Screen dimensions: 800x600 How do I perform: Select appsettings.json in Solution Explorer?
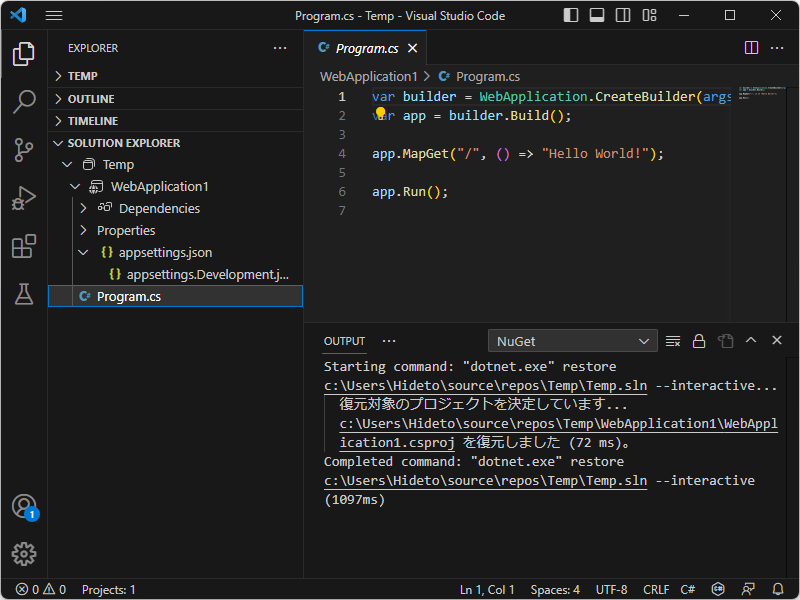coord(165,253)
